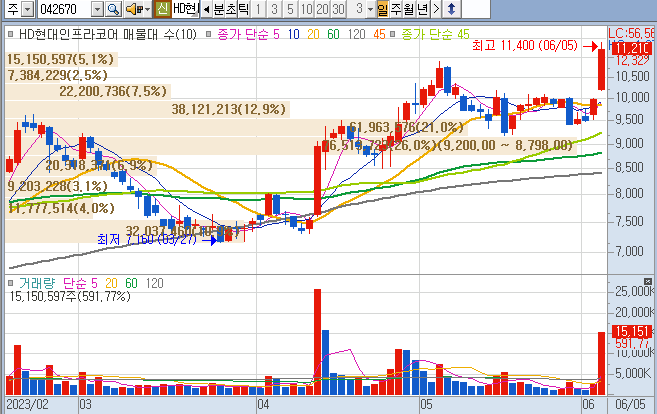Switch chart to 초 (second) period
The image size is (657, 414).
(231, 9)
